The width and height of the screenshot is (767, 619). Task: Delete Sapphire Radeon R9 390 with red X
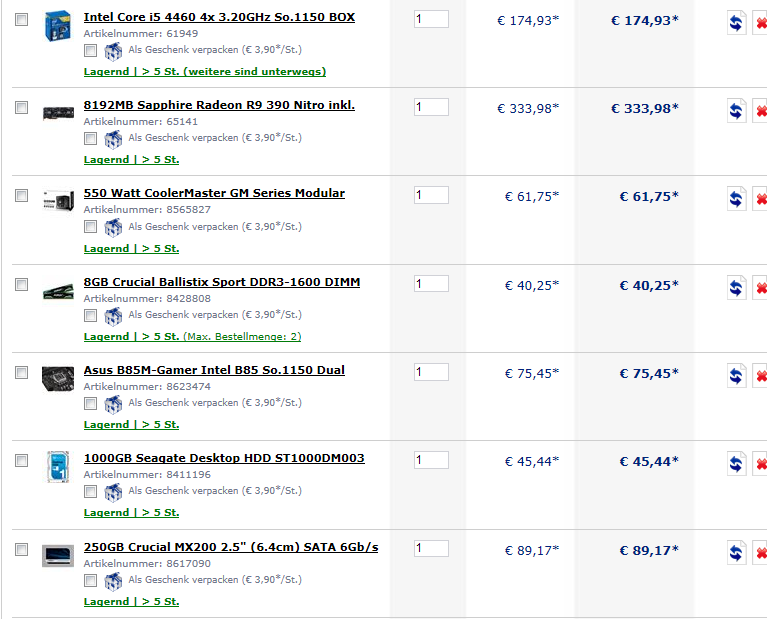pos(760,111)
